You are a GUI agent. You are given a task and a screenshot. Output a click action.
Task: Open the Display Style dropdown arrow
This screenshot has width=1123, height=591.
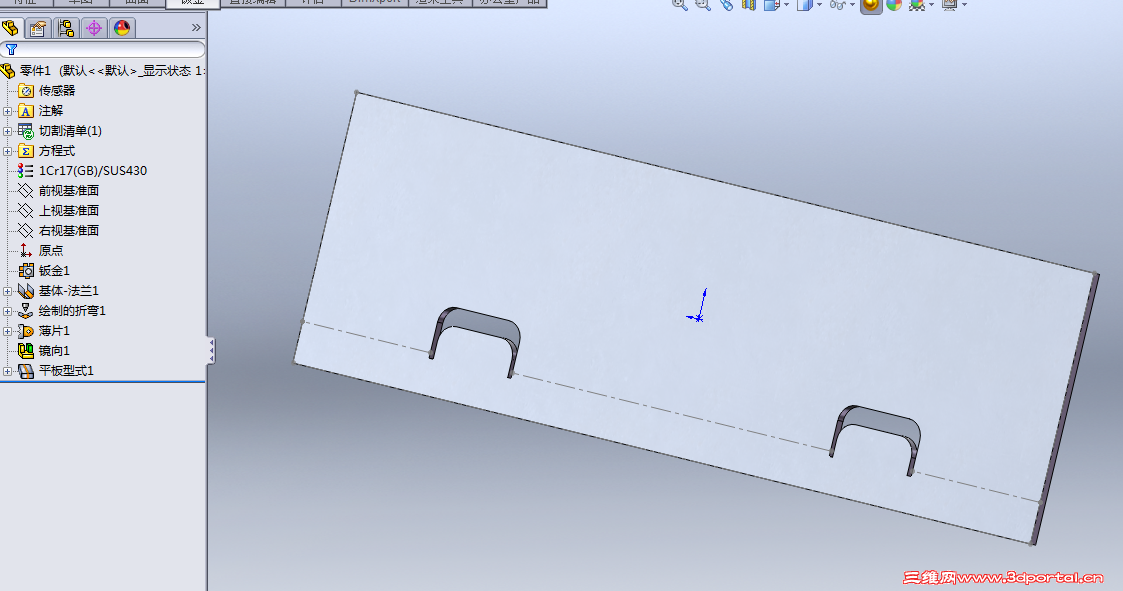(819, 5)
